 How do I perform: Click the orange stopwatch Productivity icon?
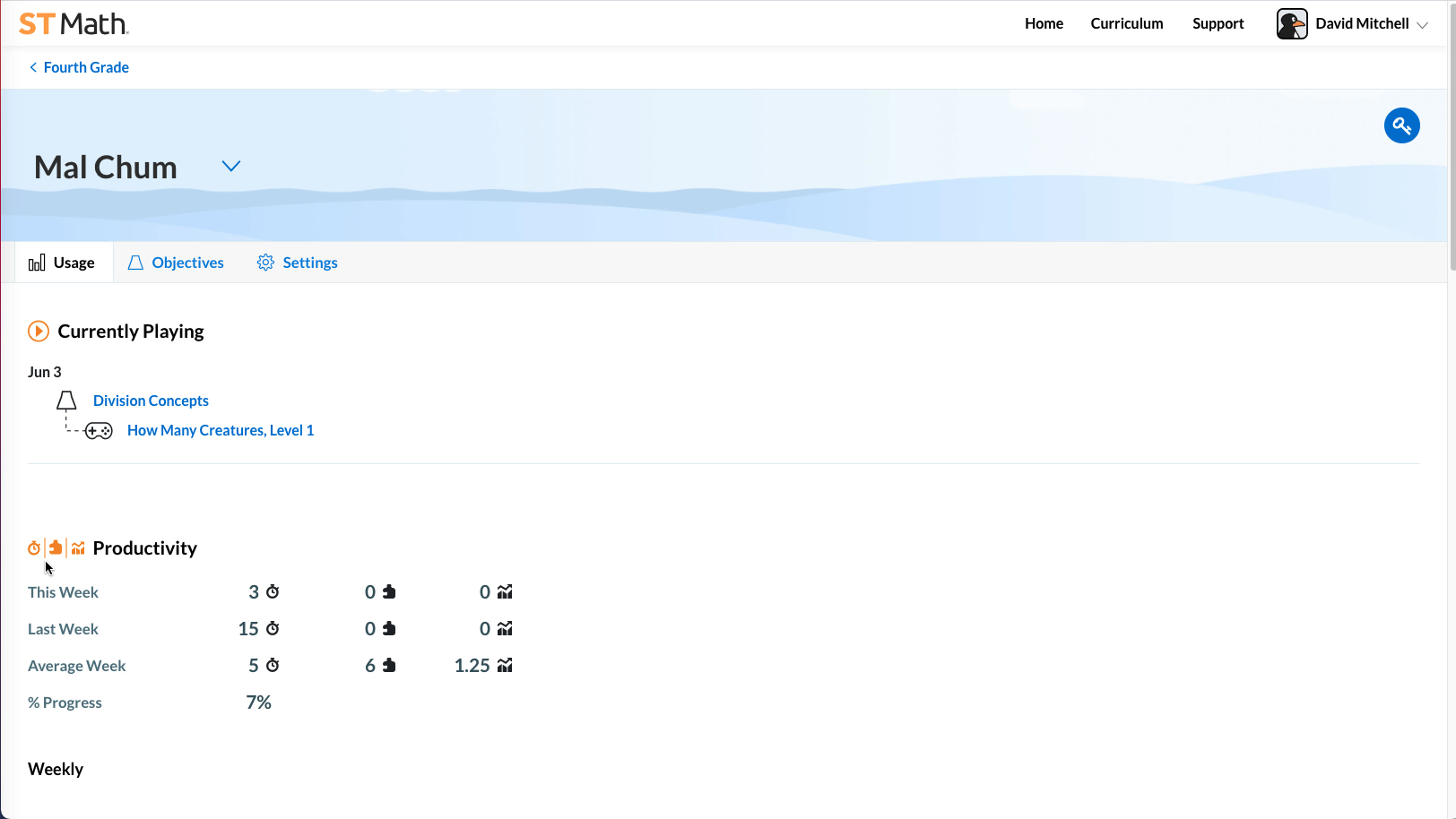(34, 547)
